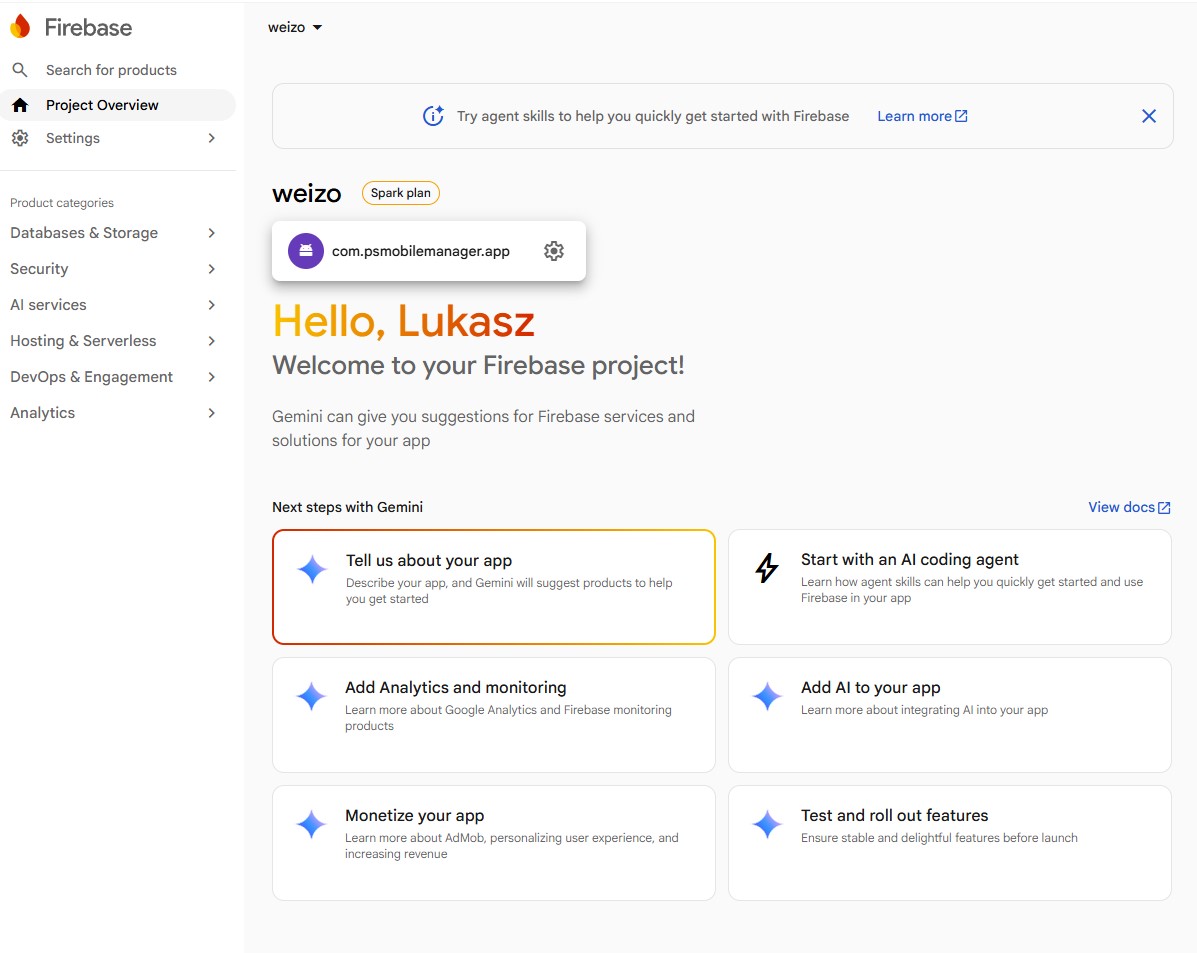Open Test and roll out features card title
1197x953 pixels.
[x=895, y=816]
